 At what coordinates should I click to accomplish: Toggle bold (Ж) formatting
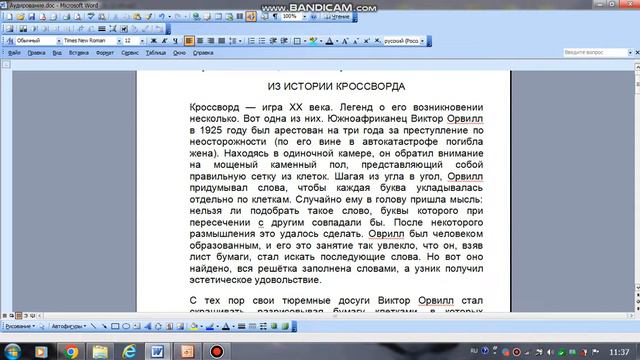point(153,41)
